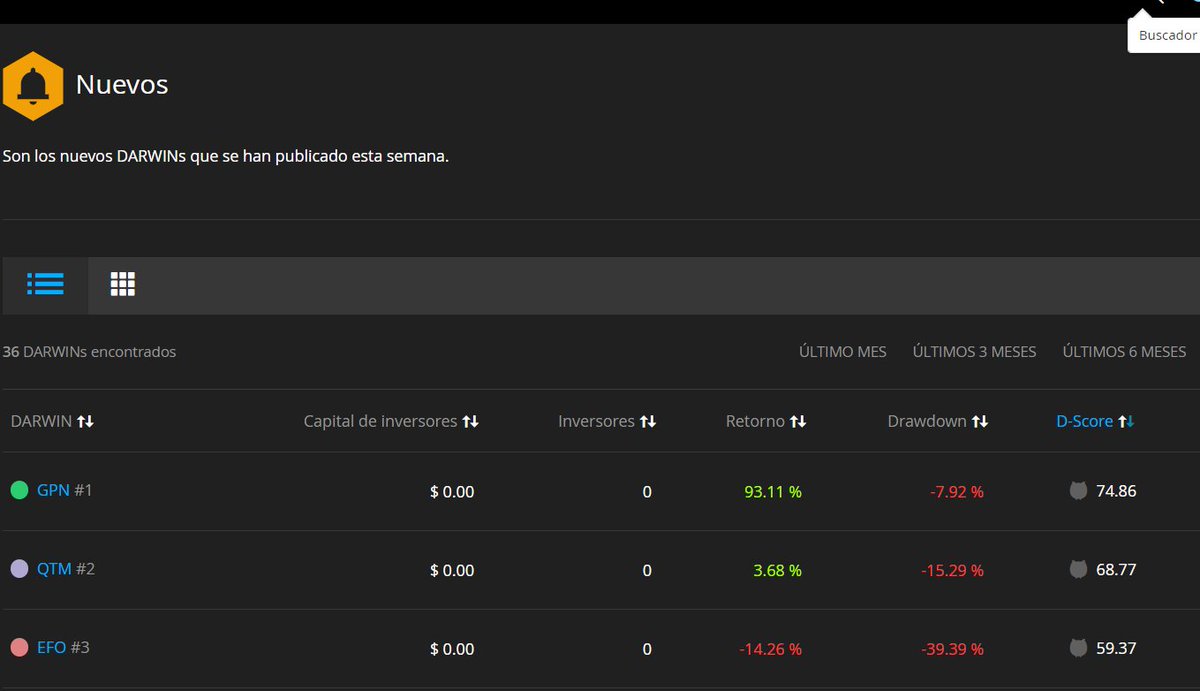Click the purple circle beside QTM
The image size is (1200, 691).
pos(19,569)
